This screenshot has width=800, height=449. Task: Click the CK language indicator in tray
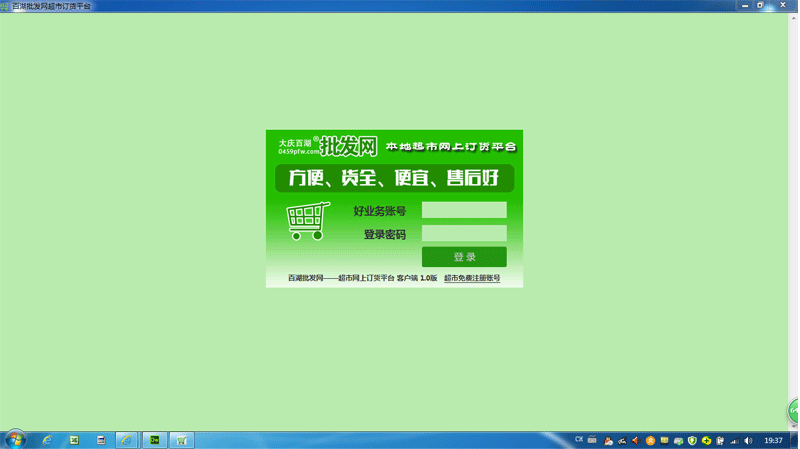[x=579, y=439]
